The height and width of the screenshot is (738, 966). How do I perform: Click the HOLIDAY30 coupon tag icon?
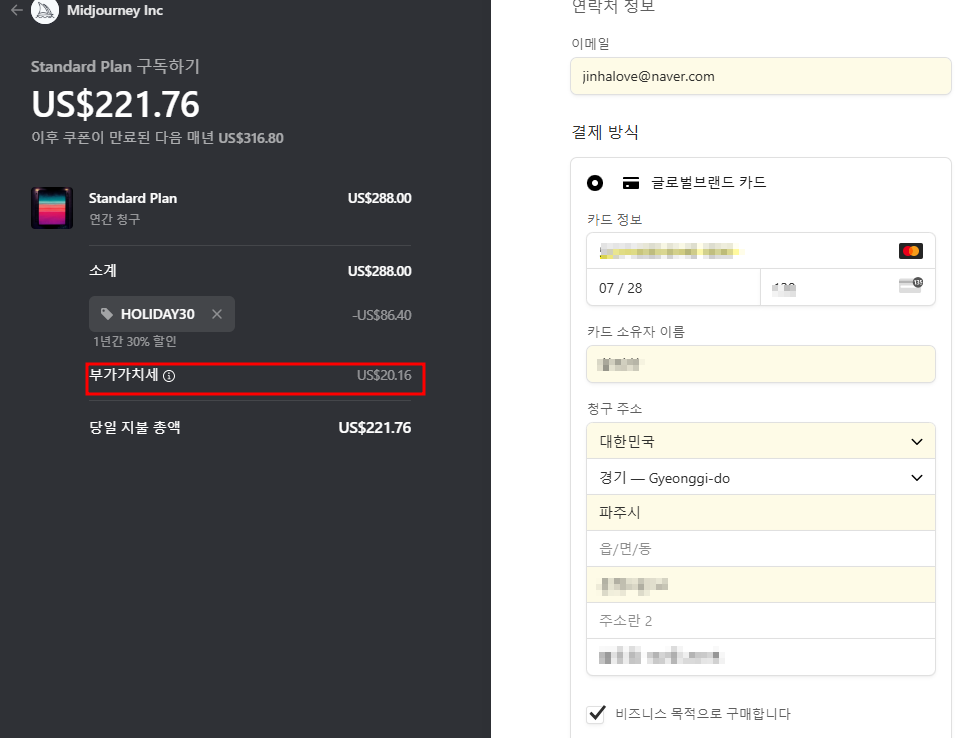click(x=107, y=314)
